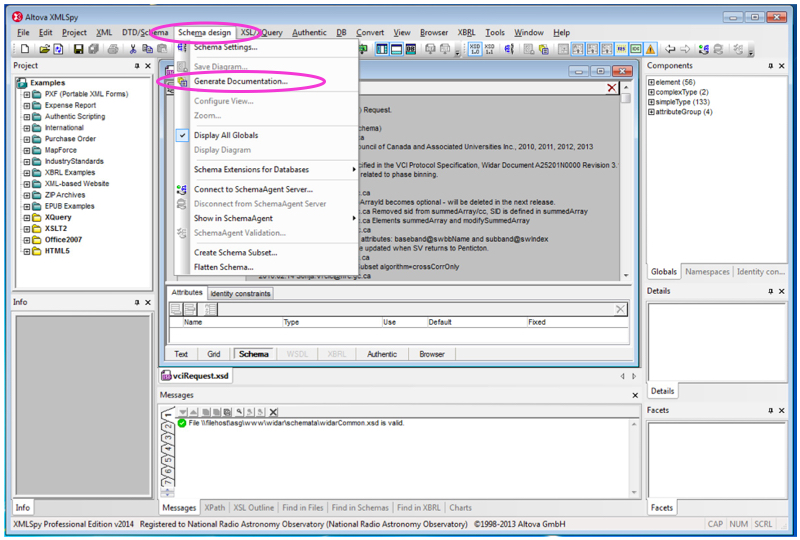
Task: Select XSD 1.0 mode toolbar icon
Action: [475, 49]
